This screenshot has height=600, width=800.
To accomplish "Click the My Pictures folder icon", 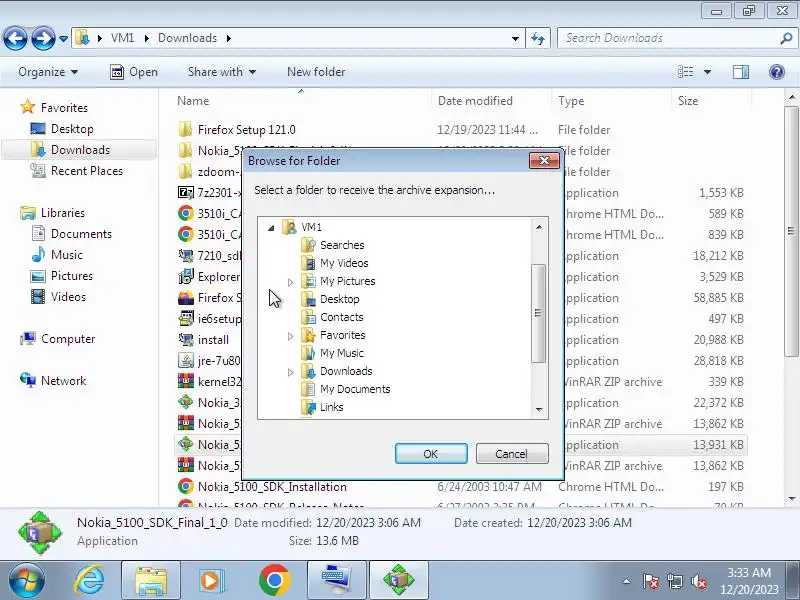I will click(308, 281).
